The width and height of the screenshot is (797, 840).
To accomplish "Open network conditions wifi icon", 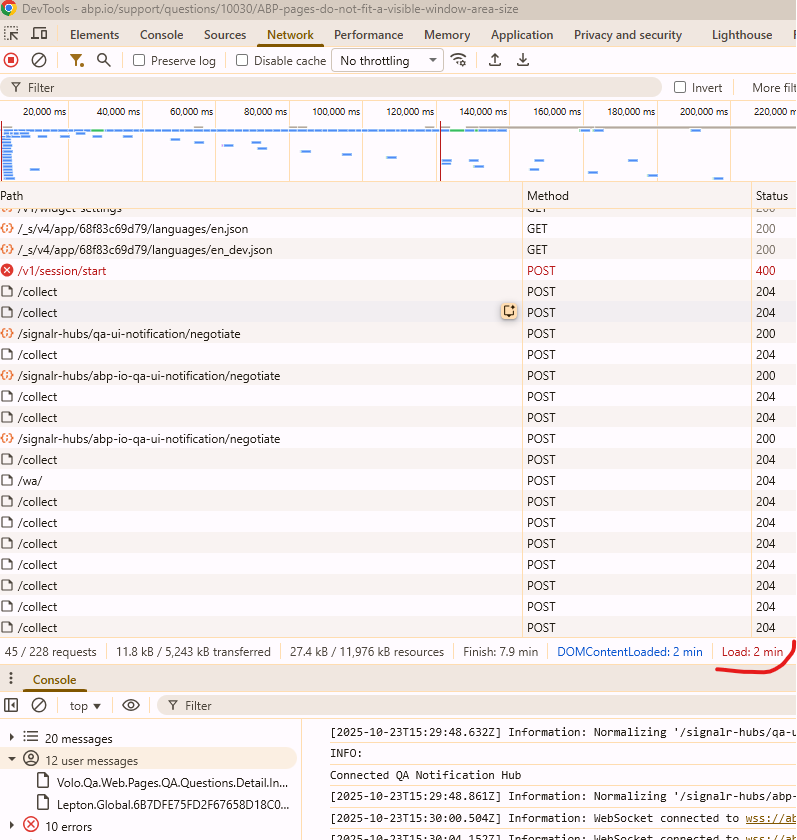I will (x=459, y=60).
